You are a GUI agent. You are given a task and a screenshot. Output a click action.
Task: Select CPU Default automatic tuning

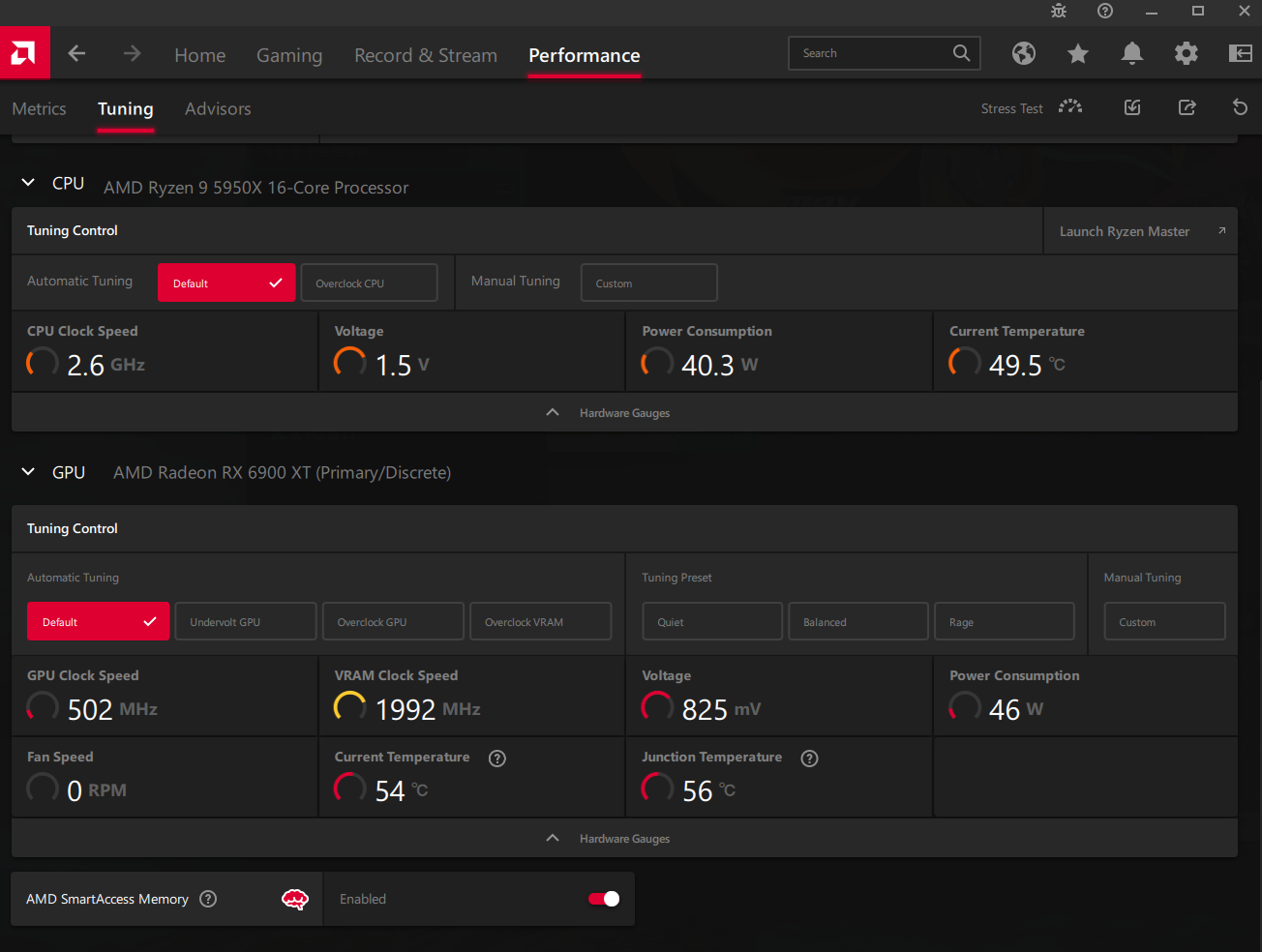226,283
